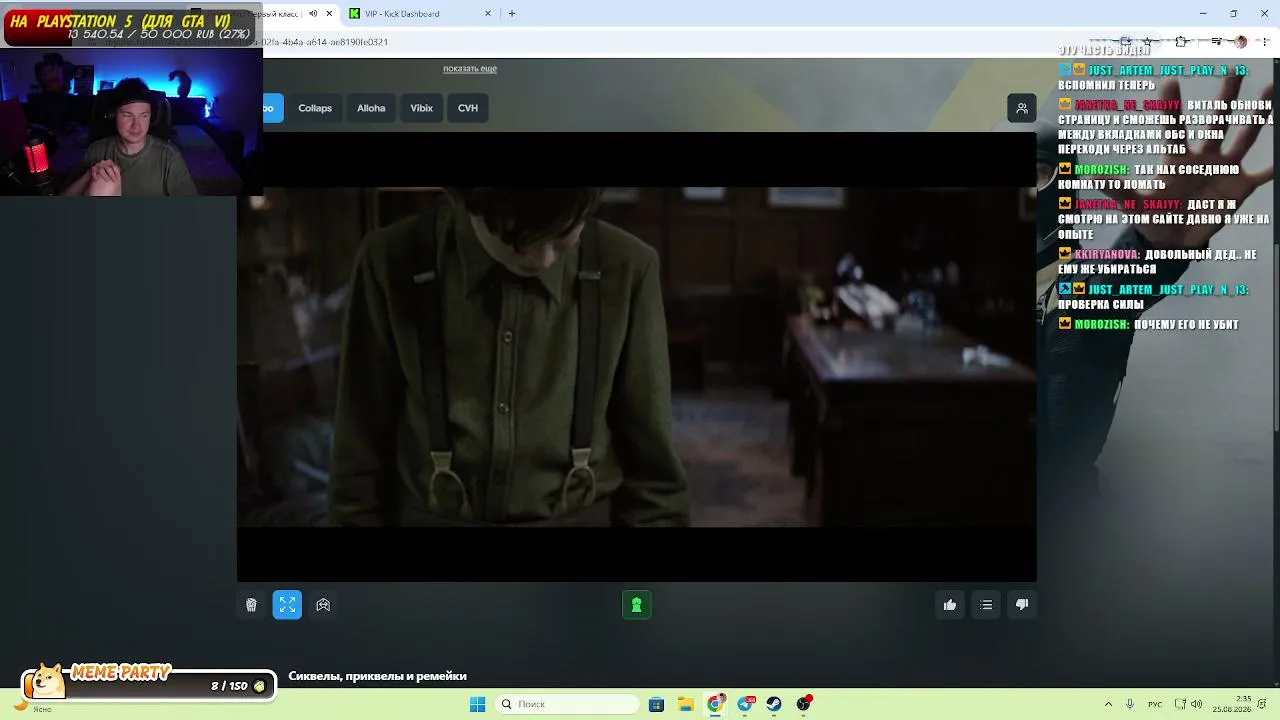Click the KKIRYANOVA username in chat
Screen dimensions: 1280x720
click(x=1107, y=255)
